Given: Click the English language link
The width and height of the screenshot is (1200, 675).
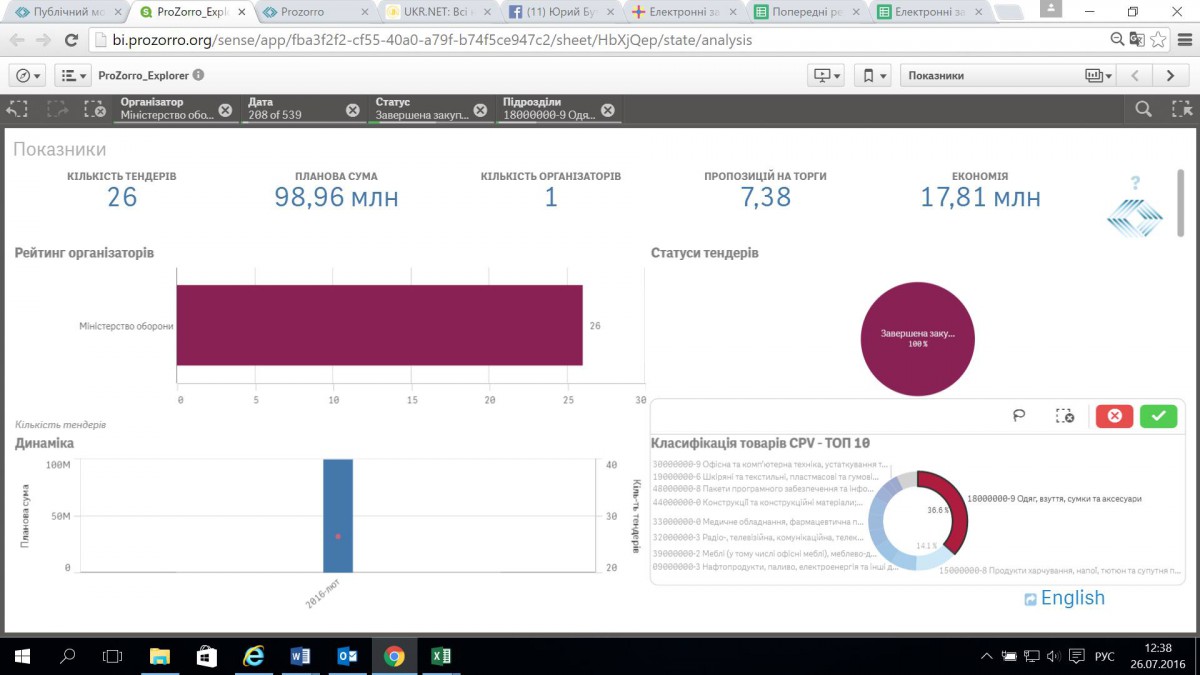Looking at the screenshot, I should 1072,598.
